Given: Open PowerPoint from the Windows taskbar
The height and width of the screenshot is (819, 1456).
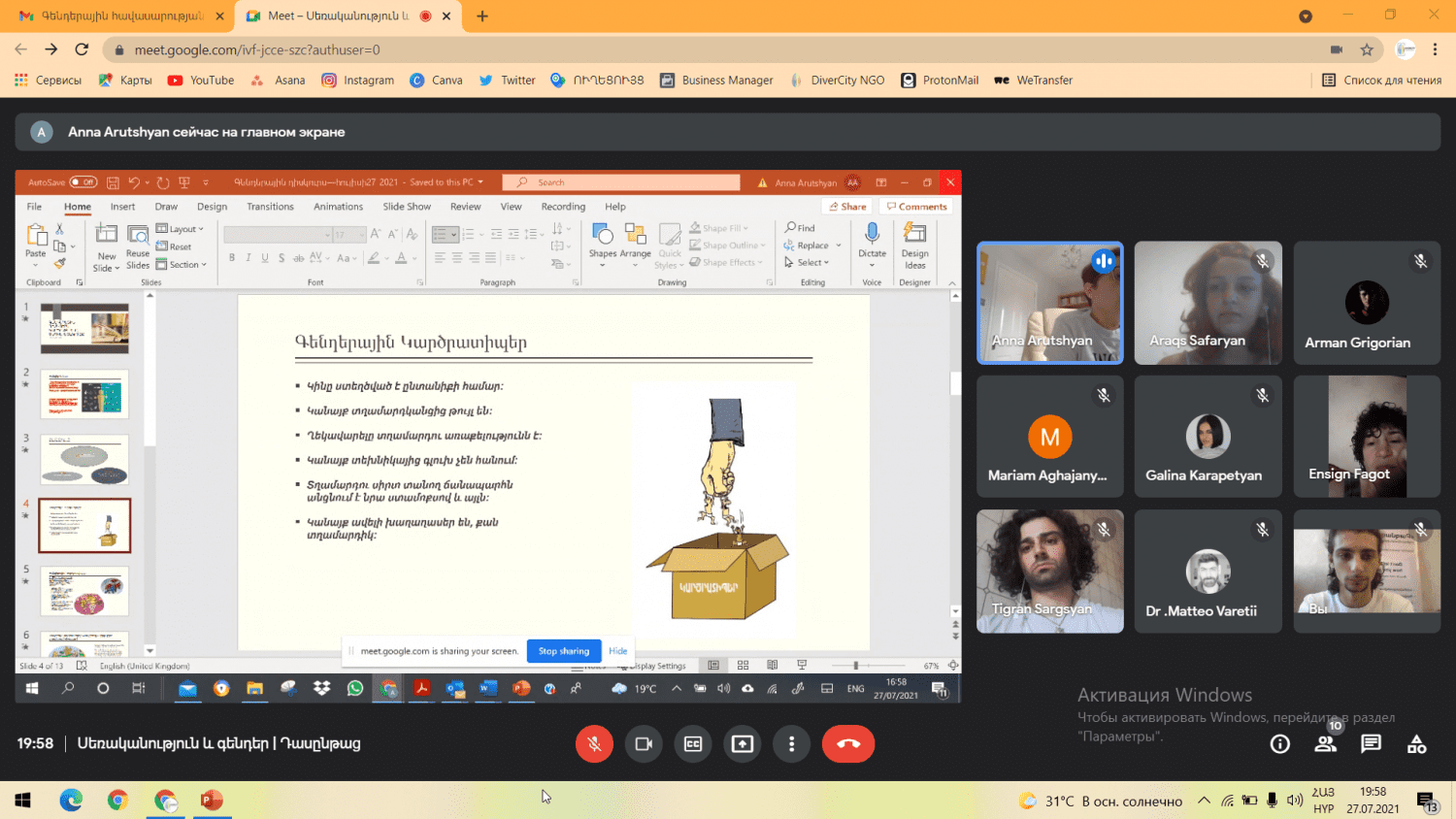Looking at the screenshot, I should pyautogui.click(x=212, y=801).
